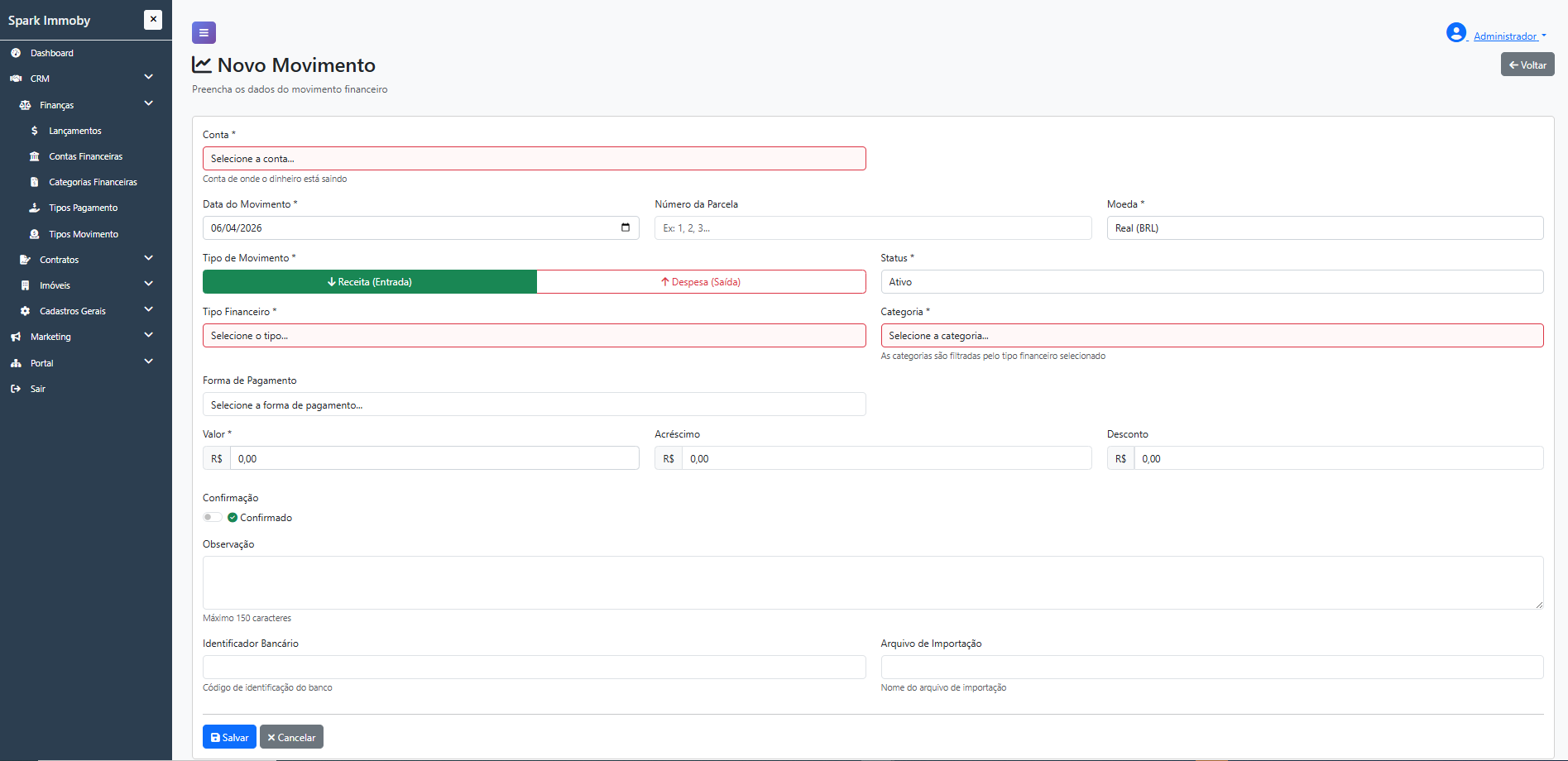
Task: Click the purple hamburger menu toggle icon
Action: pos(204,32)
